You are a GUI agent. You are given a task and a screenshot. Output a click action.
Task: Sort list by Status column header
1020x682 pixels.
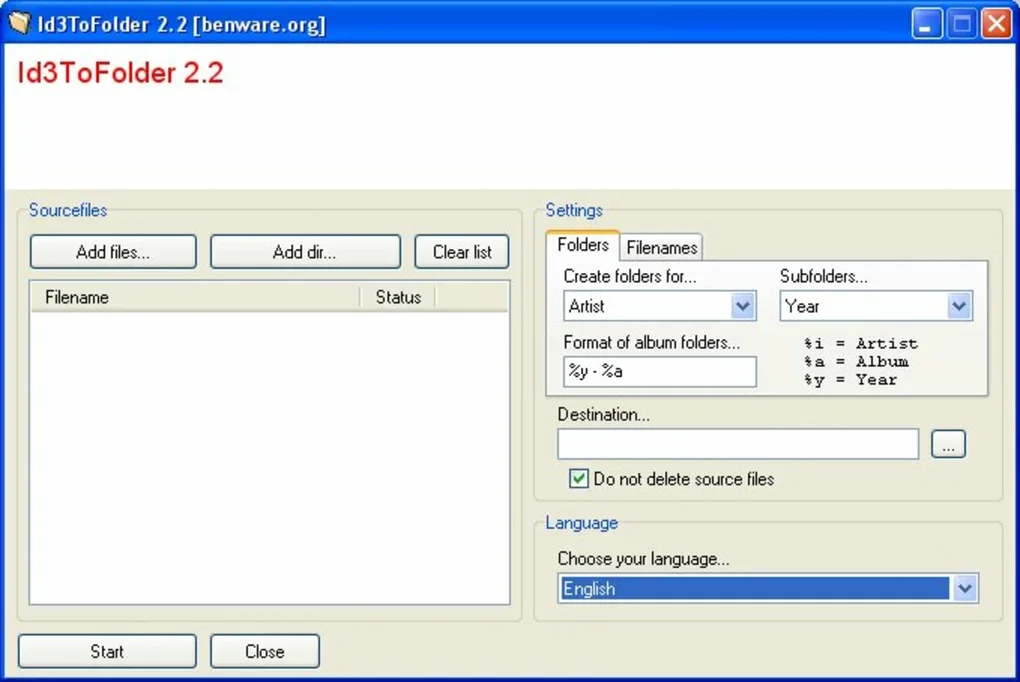[x=398, y=297]
